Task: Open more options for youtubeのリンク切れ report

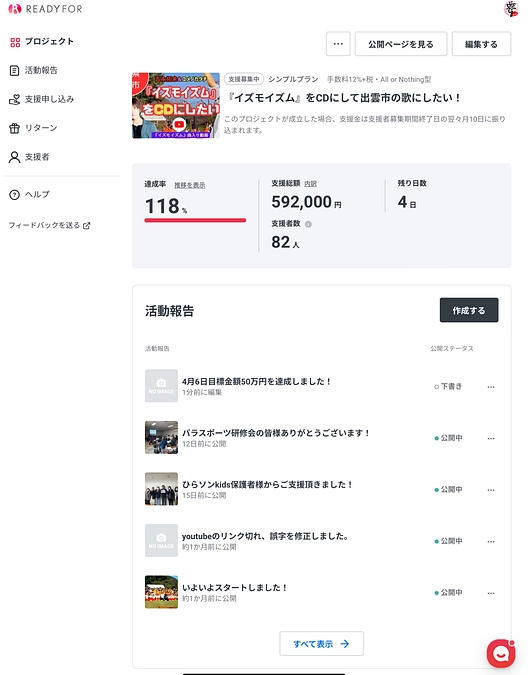Action: coord(491,542)
